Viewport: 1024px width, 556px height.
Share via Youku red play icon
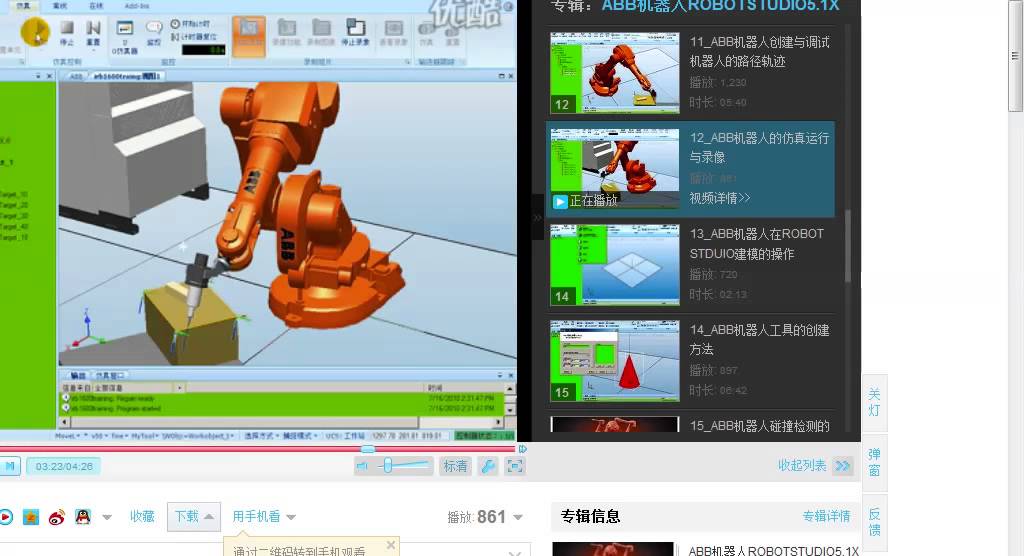(x=6, y=517)
